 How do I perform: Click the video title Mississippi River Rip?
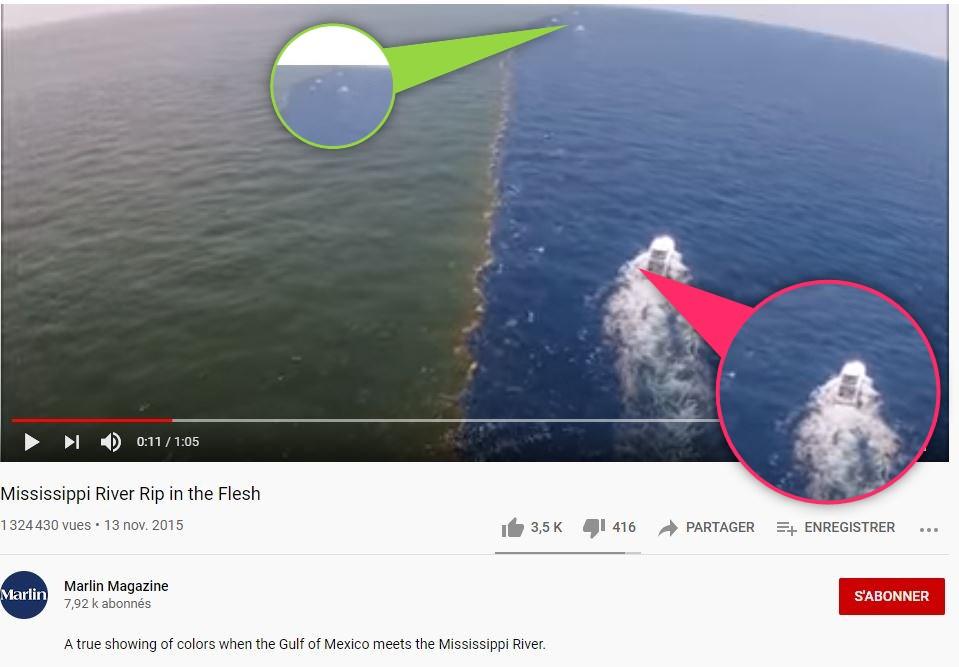coord(130,493)
